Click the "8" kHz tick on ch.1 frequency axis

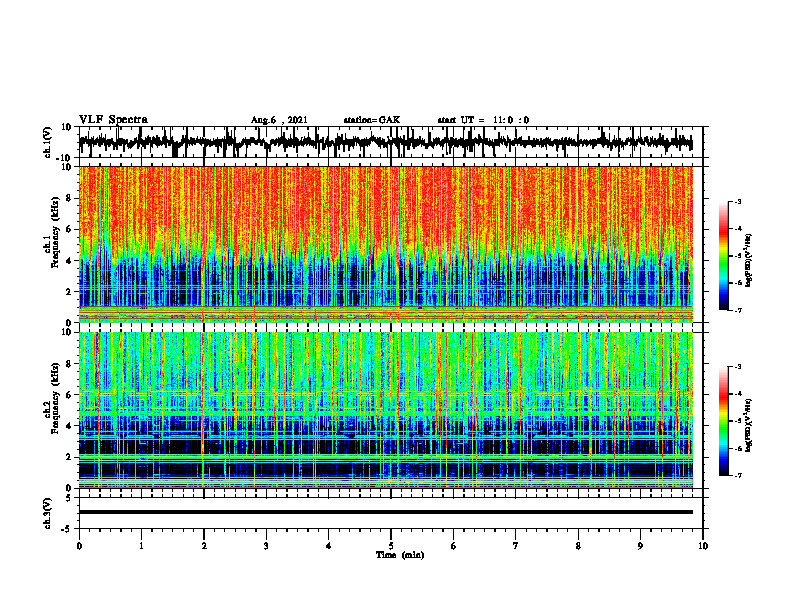(69, 198)
